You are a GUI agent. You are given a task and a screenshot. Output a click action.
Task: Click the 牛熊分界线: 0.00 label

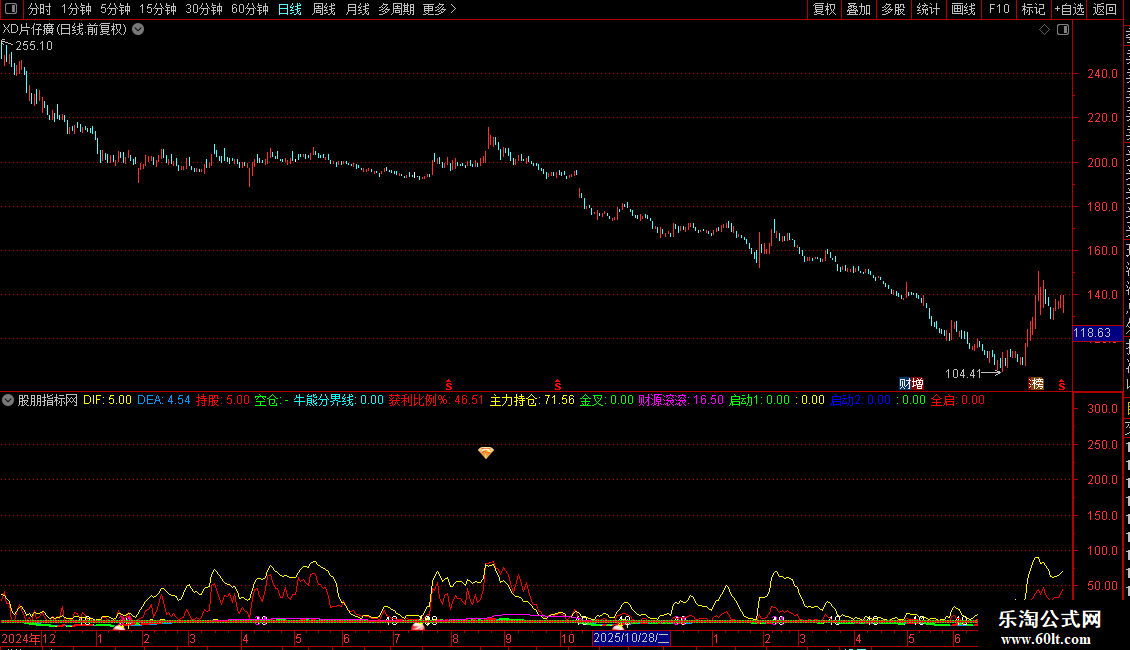tap(339, 400)
